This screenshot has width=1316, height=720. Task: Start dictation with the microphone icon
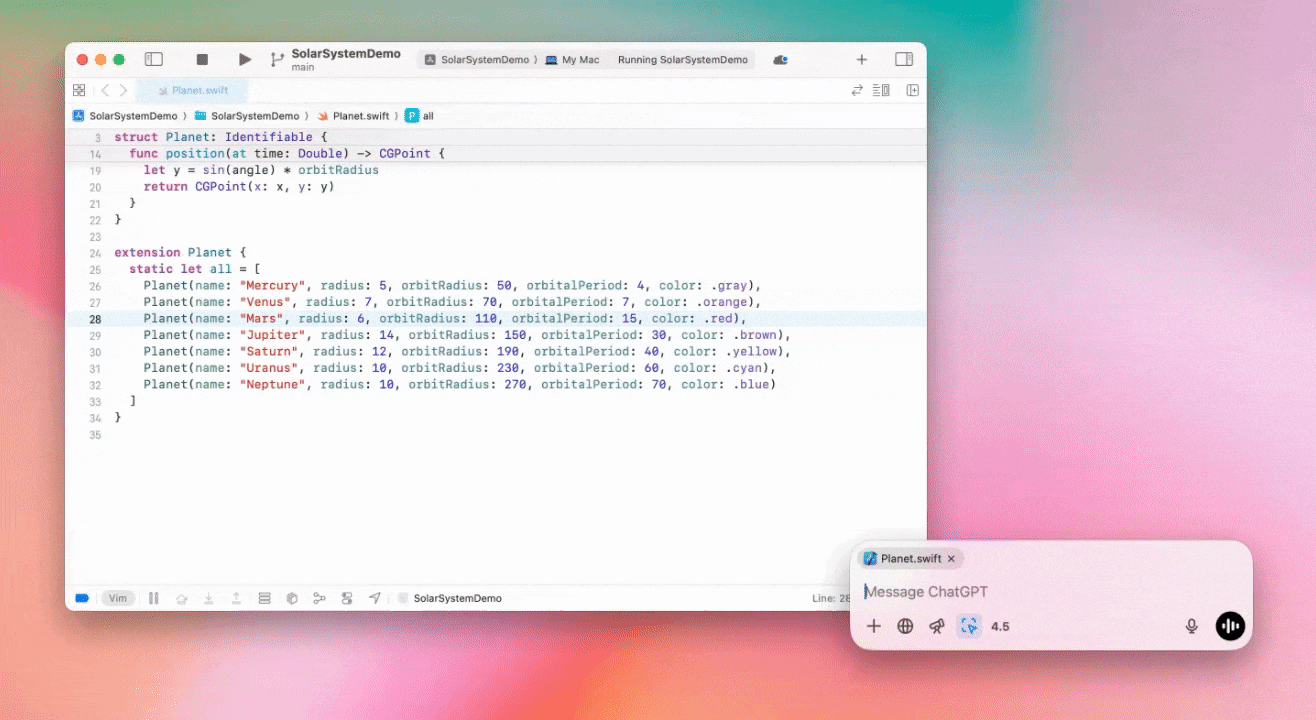click(1191, 626)
